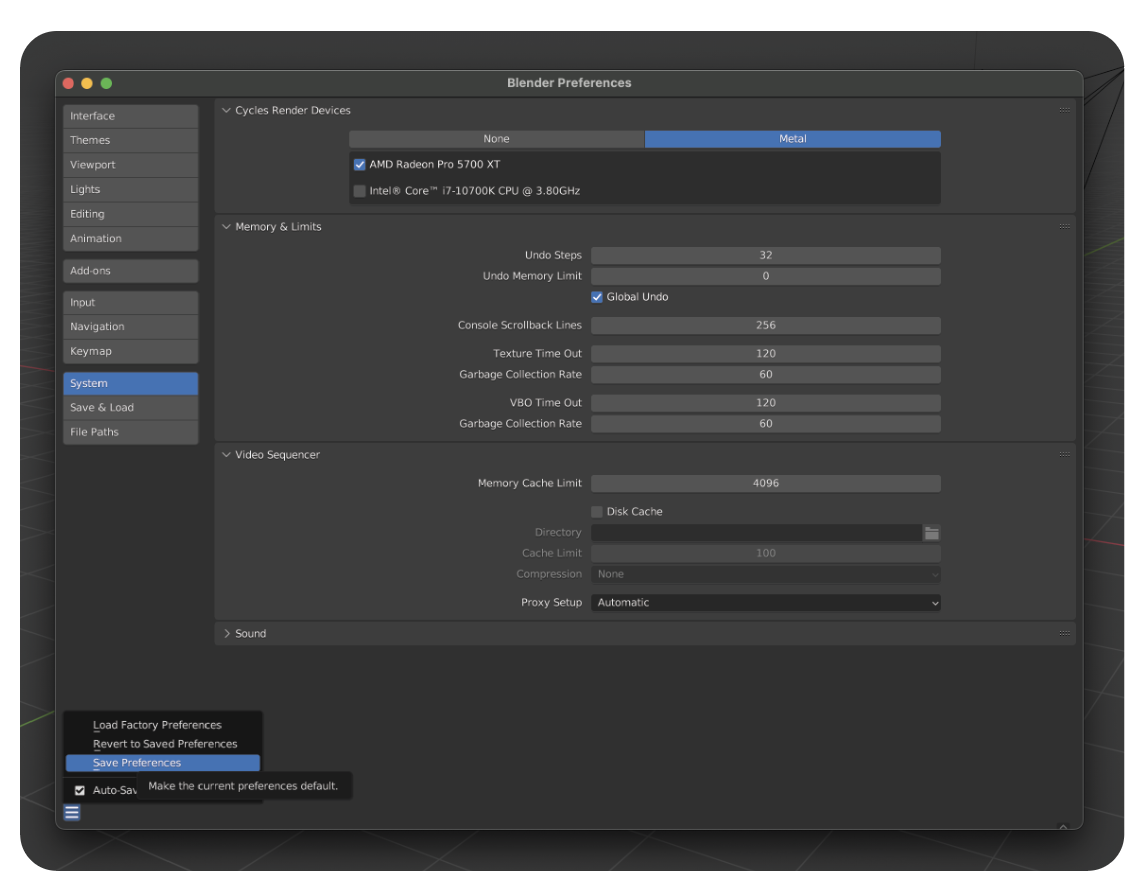This screenshot has width=1143, height=895.
Task: Maximize the window with the green button
Action: [x=106, y=83]
